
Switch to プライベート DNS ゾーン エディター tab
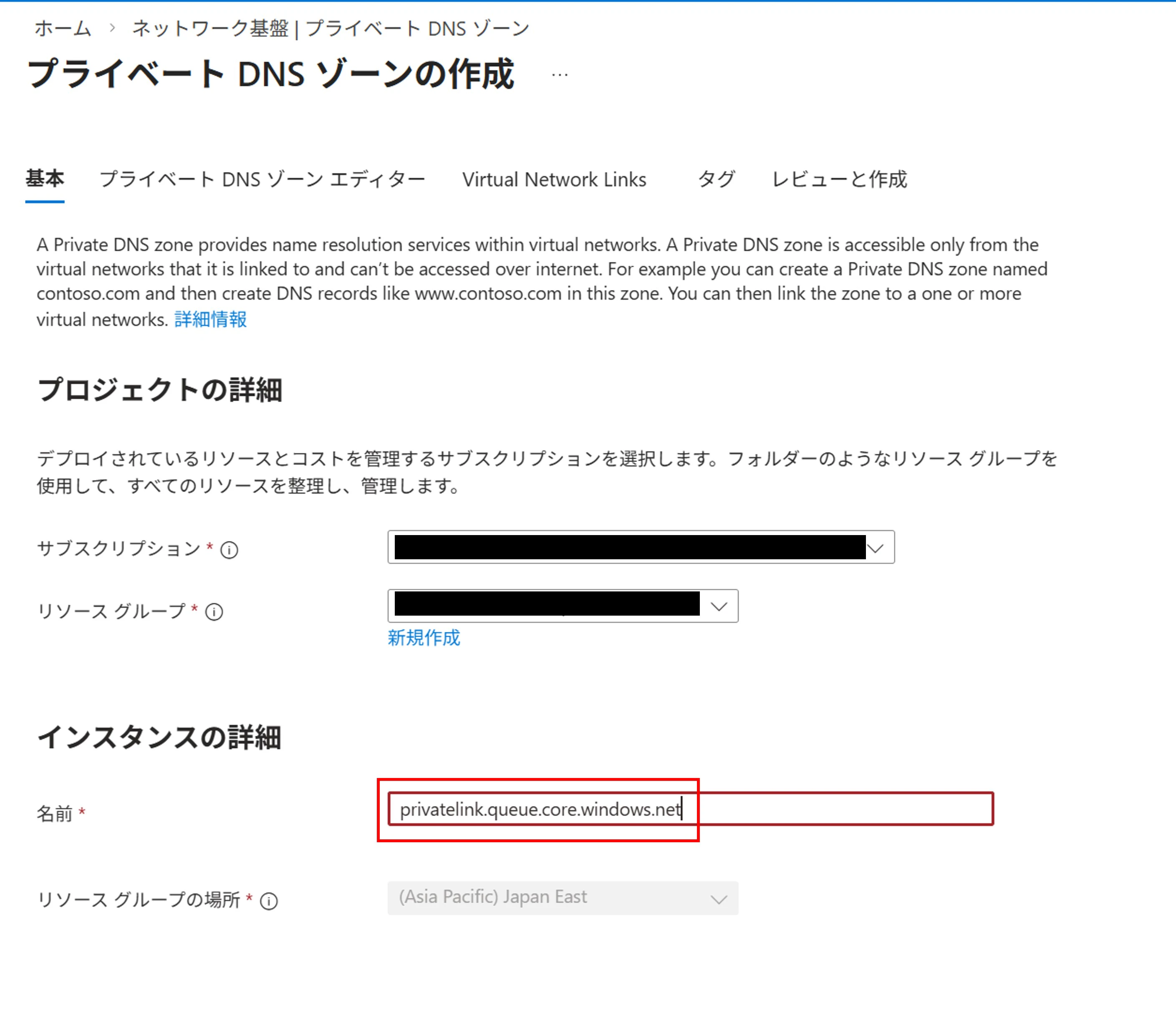click(262, 179)
